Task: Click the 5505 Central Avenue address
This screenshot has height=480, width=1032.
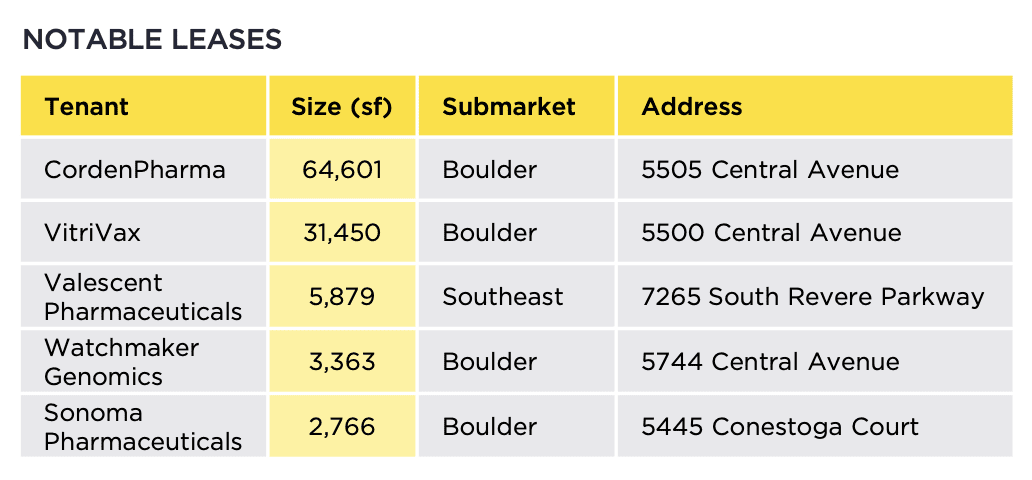Action: [770, 170]
